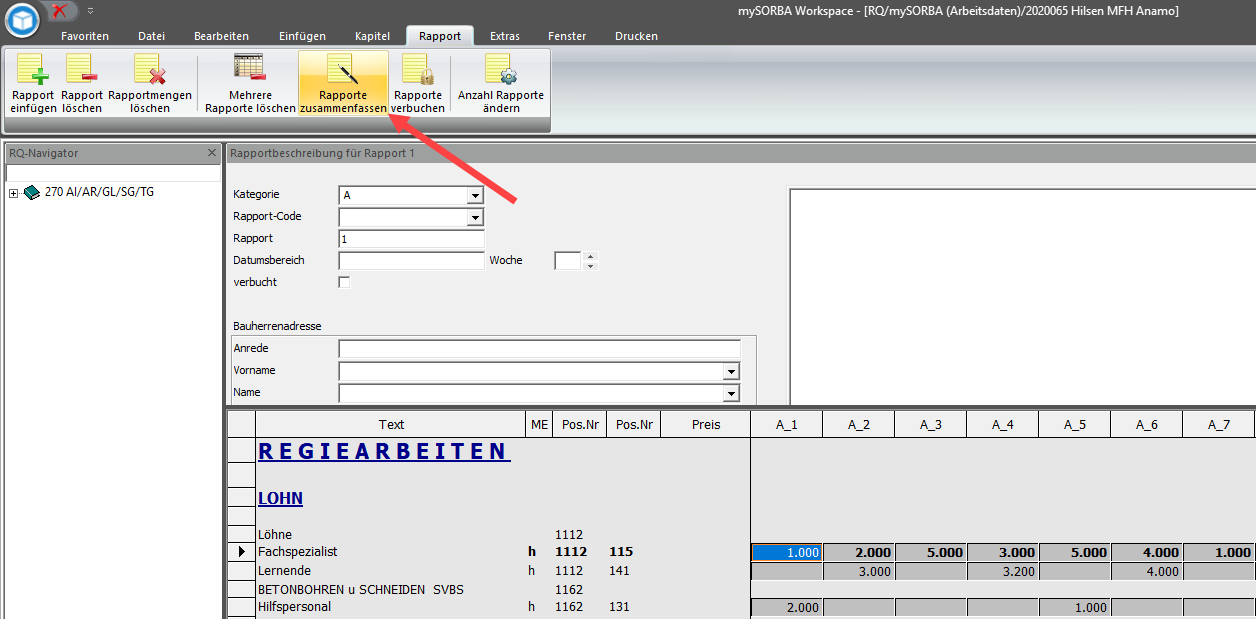Click the red X quick access icon
The image size is (1256, 619).
(60, 11)
